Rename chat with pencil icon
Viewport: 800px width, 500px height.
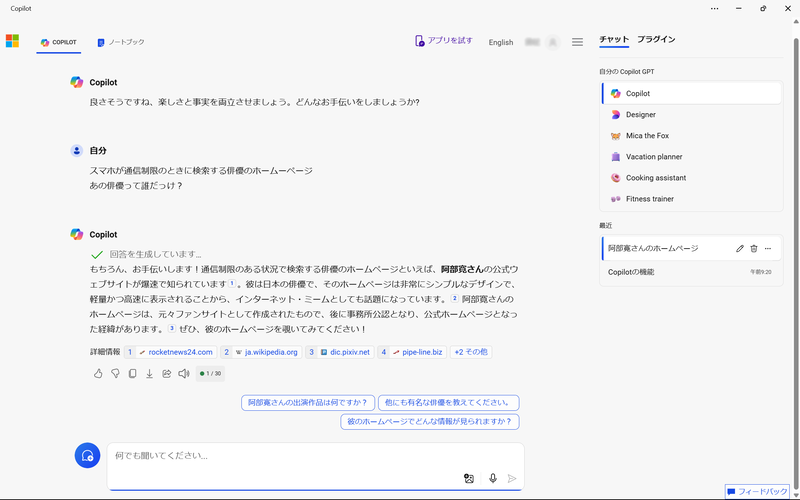pyautogui.click(x=739, y=248)
